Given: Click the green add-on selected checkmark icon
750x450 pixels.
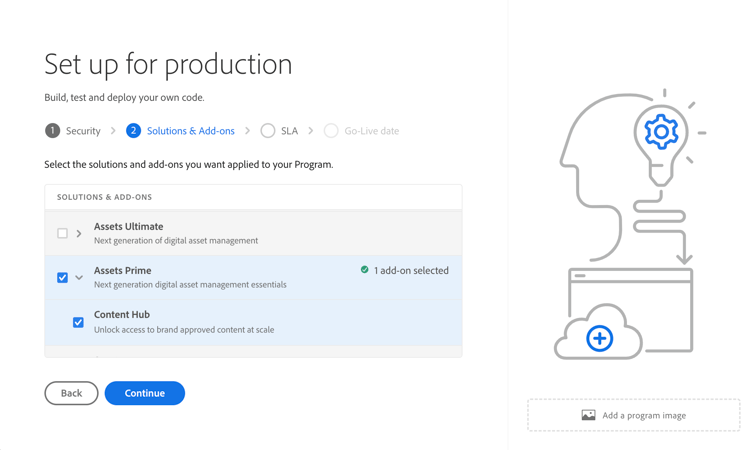Looking at the screenshot, I should point(365,270).
